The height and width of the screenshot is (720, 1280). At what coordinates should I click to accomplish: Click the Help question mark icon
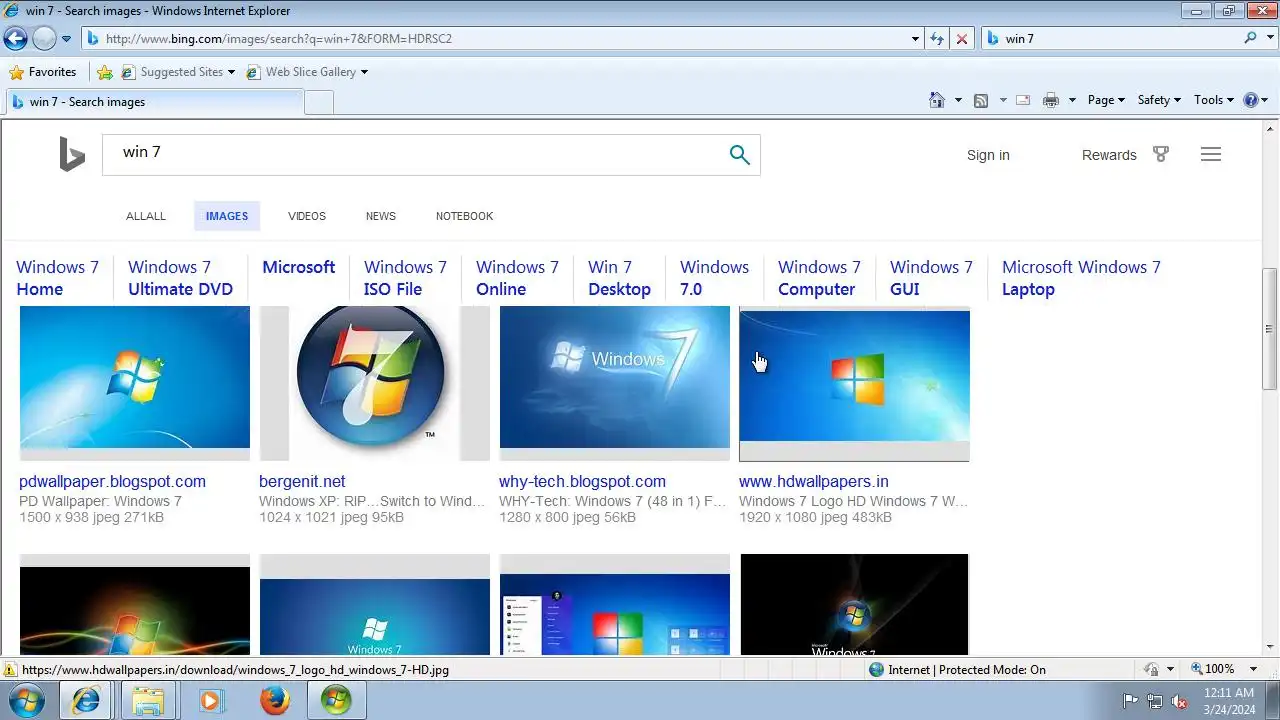(1250, 100)
